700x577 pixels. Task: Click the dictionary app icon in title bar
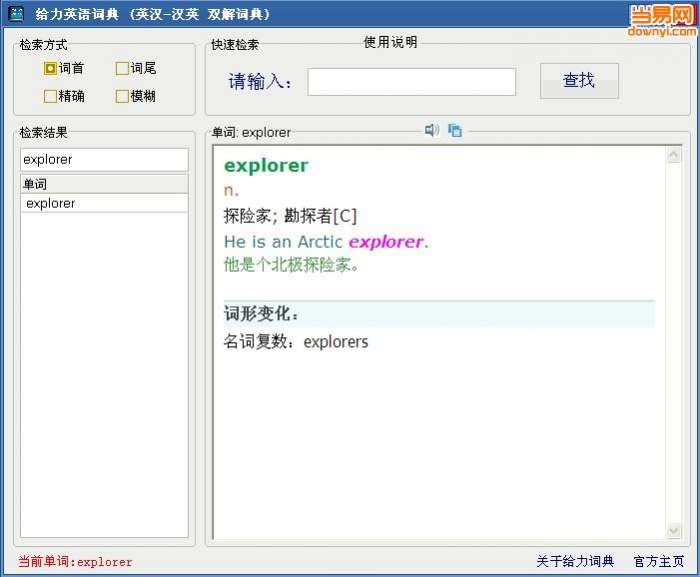point(17,14)
